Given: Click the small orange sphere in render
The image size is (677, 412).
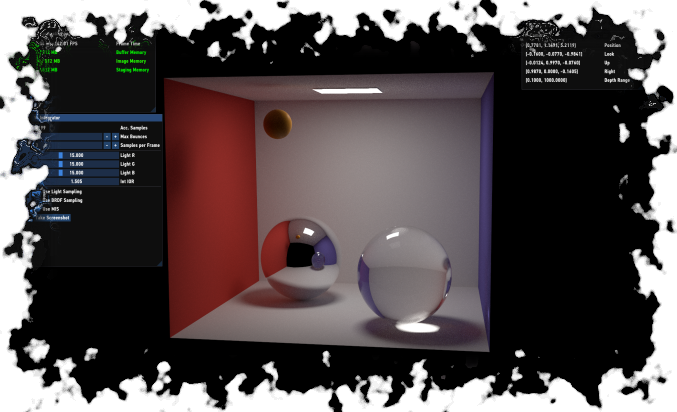Looking at the screenshot, I should (x=278, y=124).
